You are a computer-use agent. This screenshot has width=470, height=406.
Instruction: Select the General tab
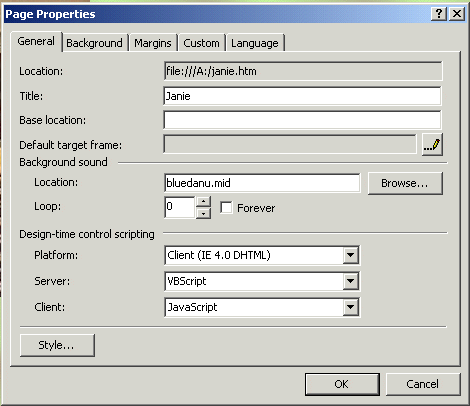pos(36,41)
